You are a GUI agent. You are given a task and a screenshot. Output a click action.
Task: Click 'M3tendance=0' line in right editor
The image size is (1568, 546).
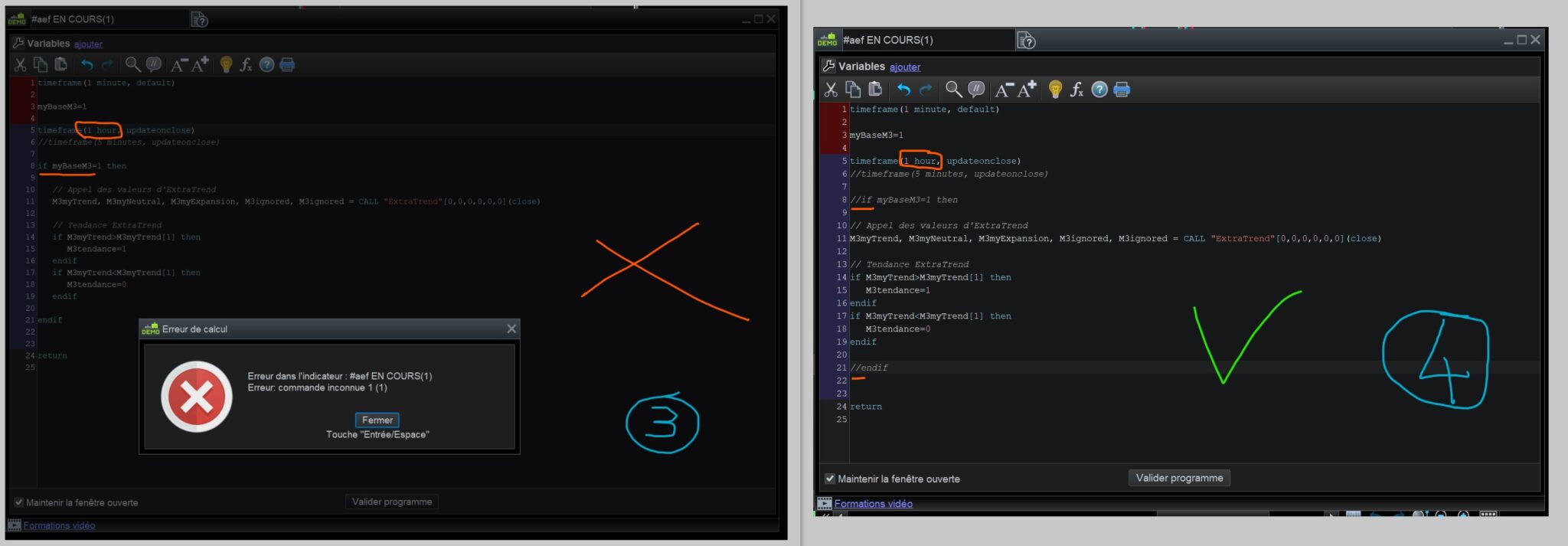point(898,329)
